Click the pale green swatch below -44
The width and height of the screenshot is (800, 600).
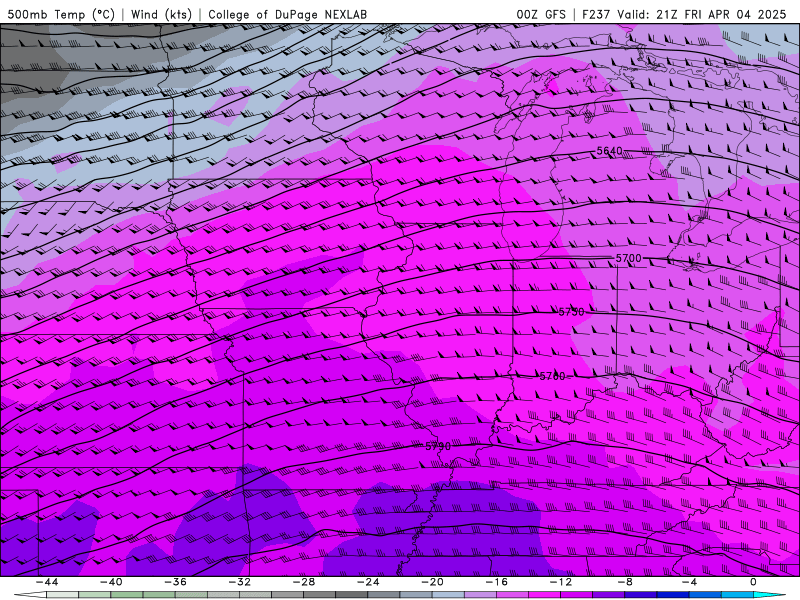[x=62, y=595]
